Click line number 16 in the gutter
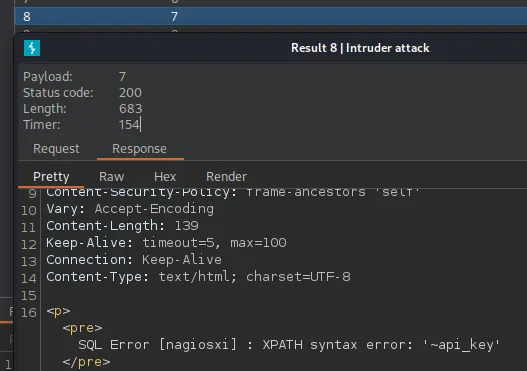The image size is (527, 371). point(29,313)
